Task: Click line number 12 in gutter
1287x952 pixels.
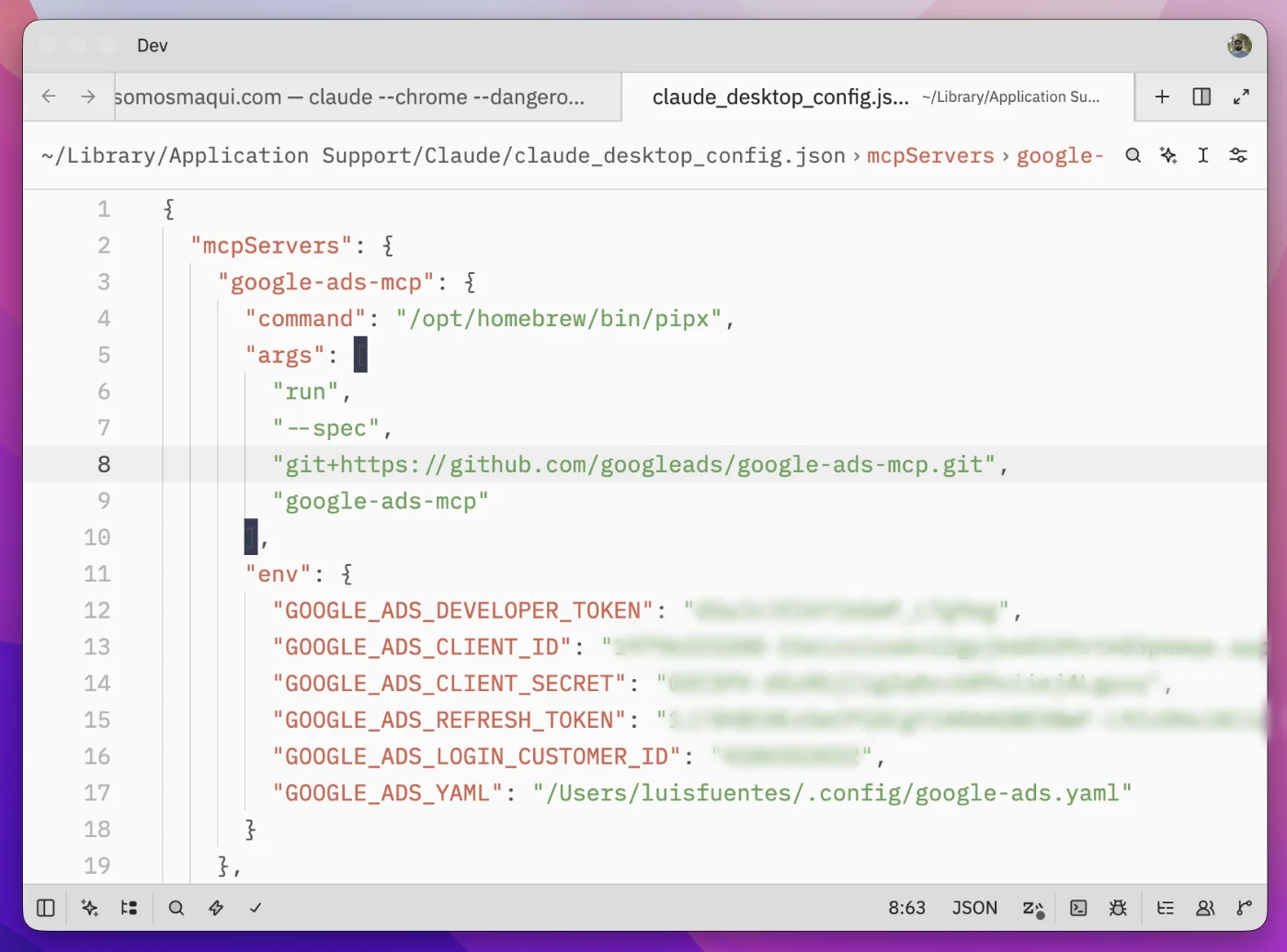Action: point(97,610)
